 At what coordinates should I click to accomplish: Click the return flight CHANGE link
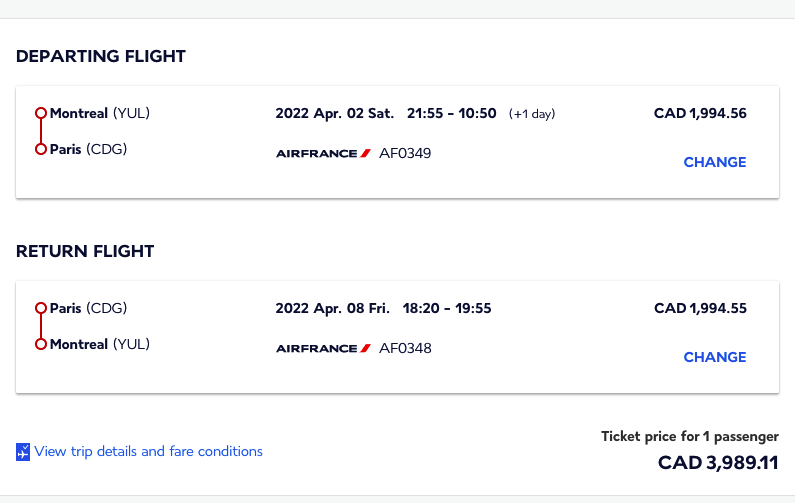click(714, 357)
